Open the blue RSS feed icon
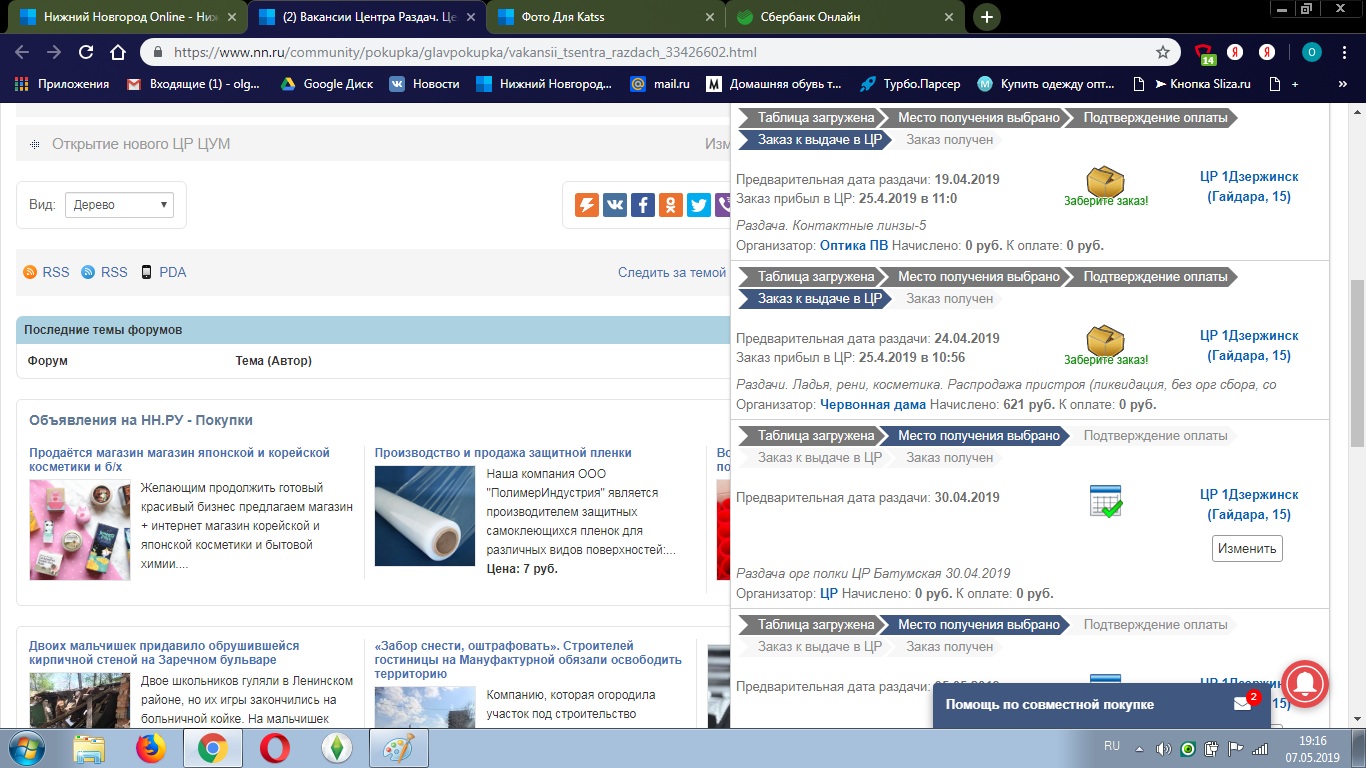 [88, 272]
